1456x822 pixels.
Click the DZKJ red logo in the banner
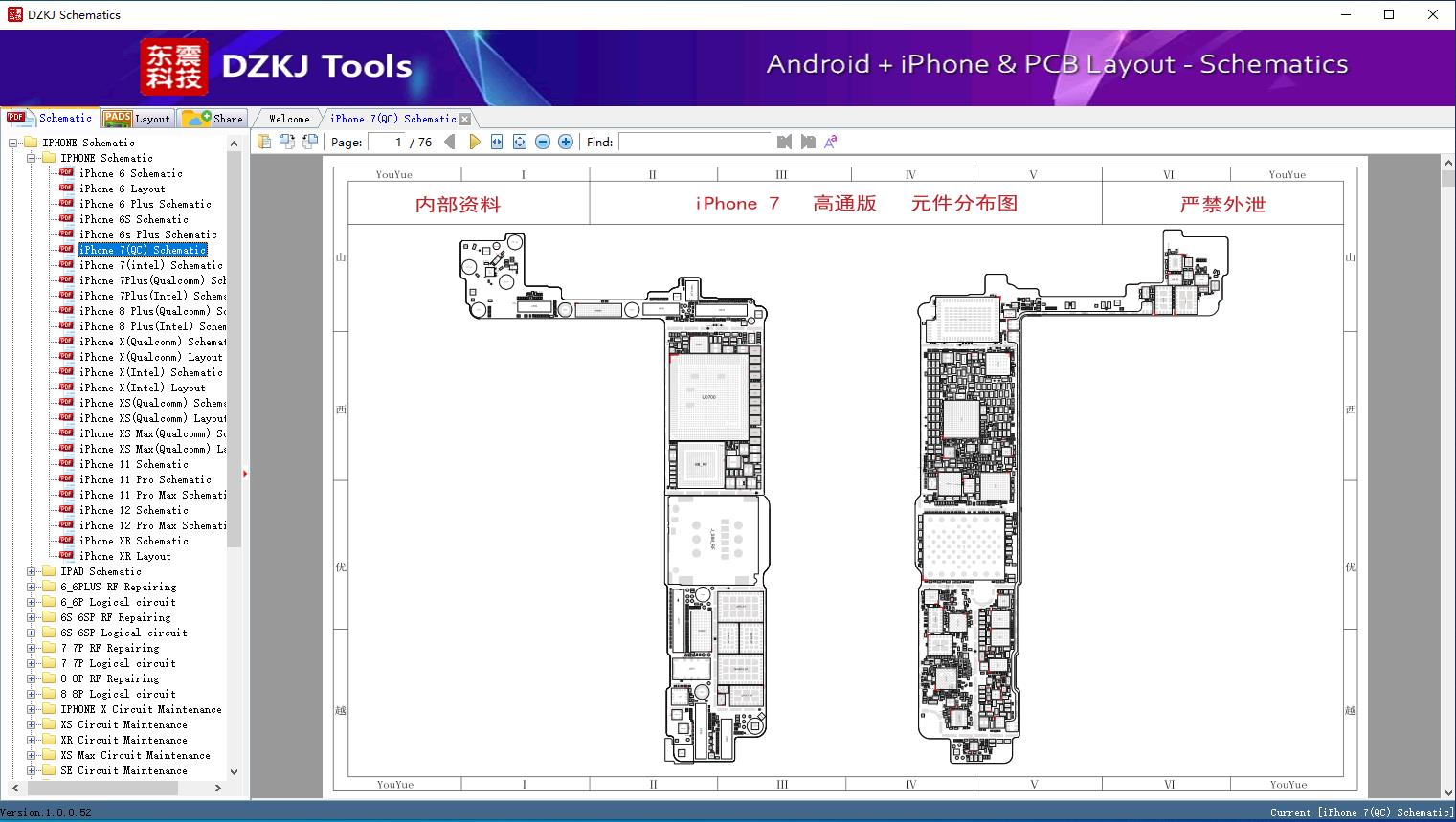pyautogui.click(x=173, y=67)
